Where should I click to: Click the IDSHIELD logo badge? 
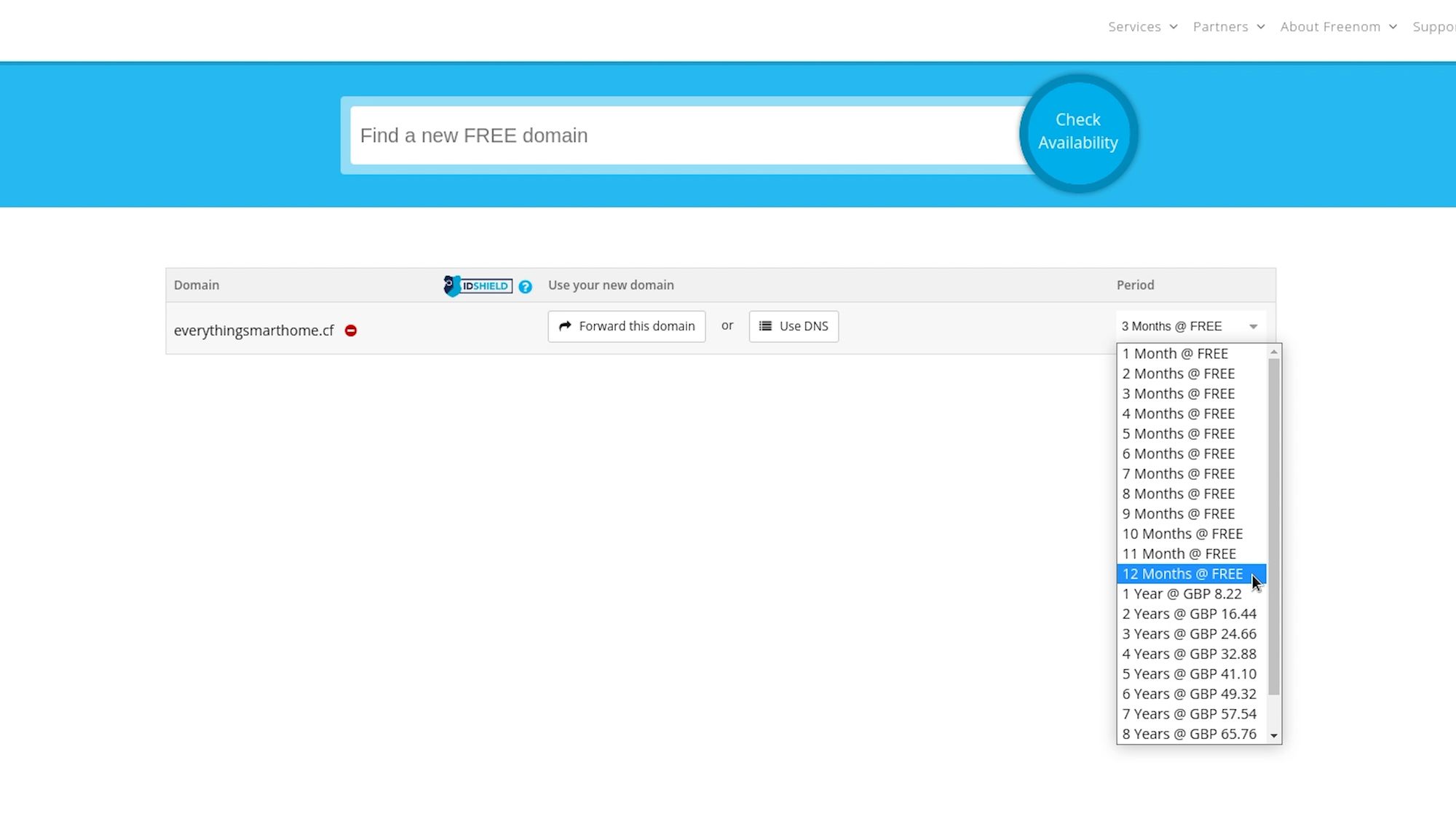478,285
